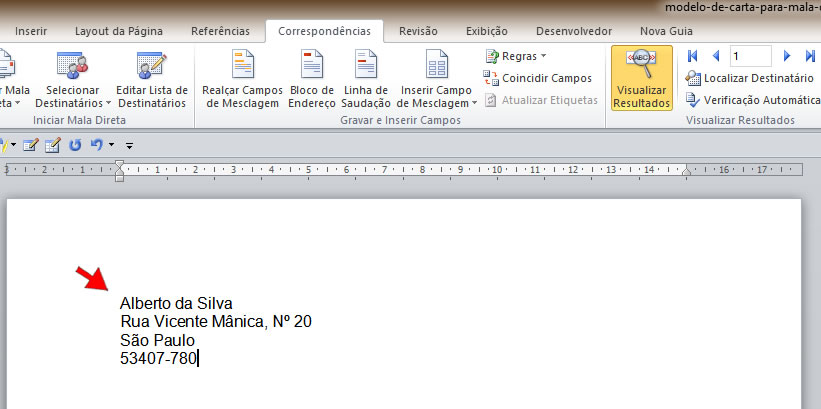Screen dimensions: 821x409
Task: Select Correspondências tab
Action: pos(324,31)
